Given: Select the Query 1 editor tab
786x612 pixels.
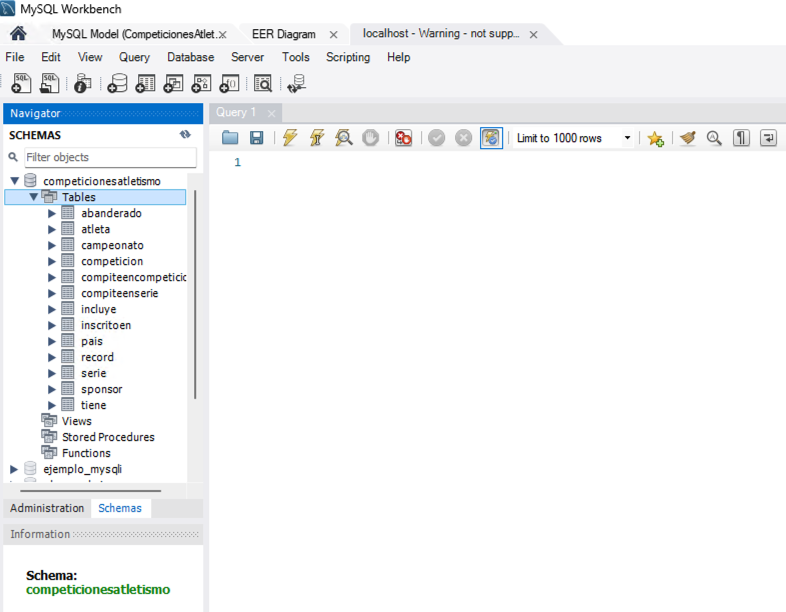Looking at the screenshot, I should coord(236,112).
